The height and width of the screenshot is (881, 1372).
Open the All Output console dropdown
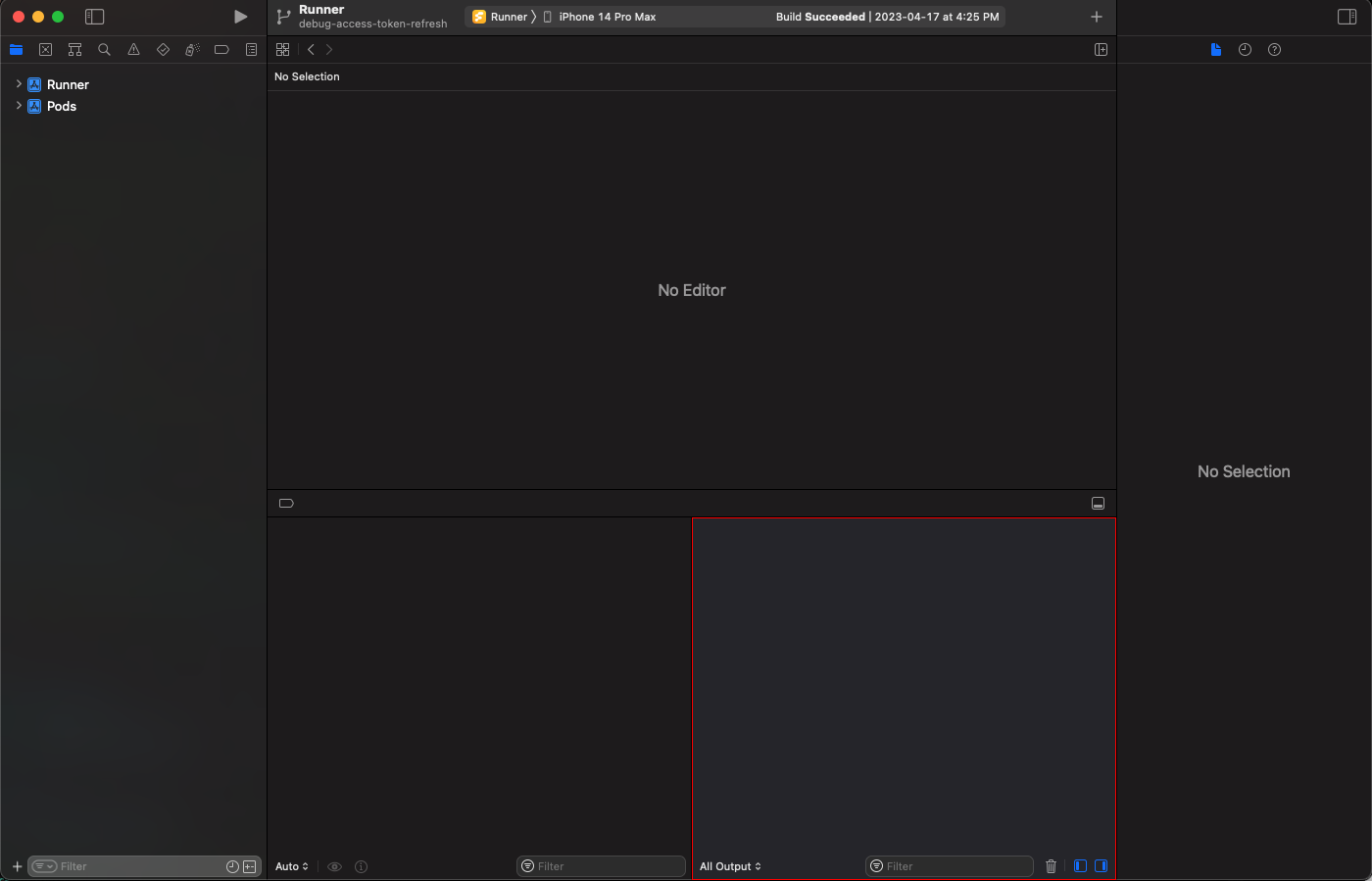point(730,866)
